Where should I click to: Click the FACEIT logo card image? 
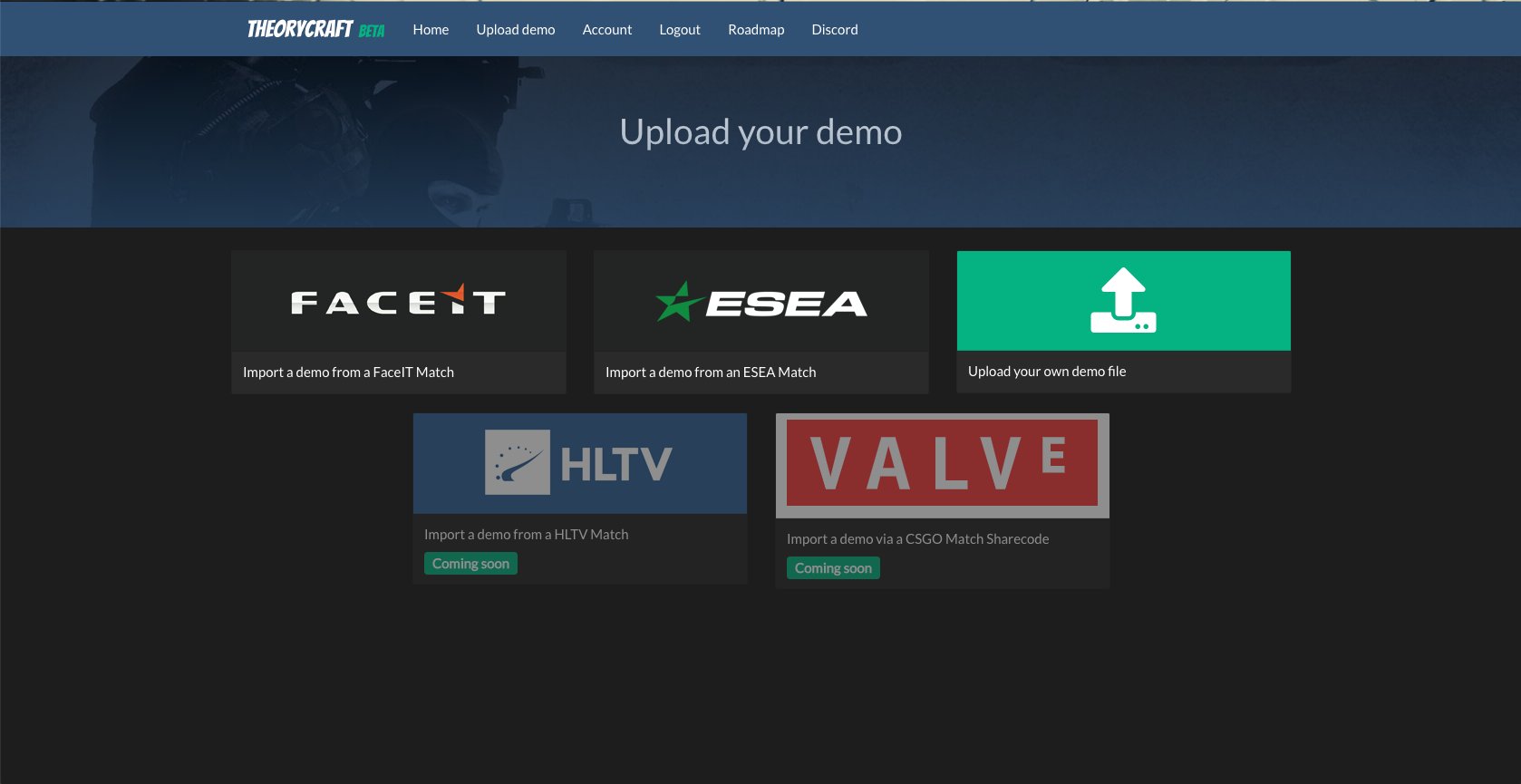(399, 301)
